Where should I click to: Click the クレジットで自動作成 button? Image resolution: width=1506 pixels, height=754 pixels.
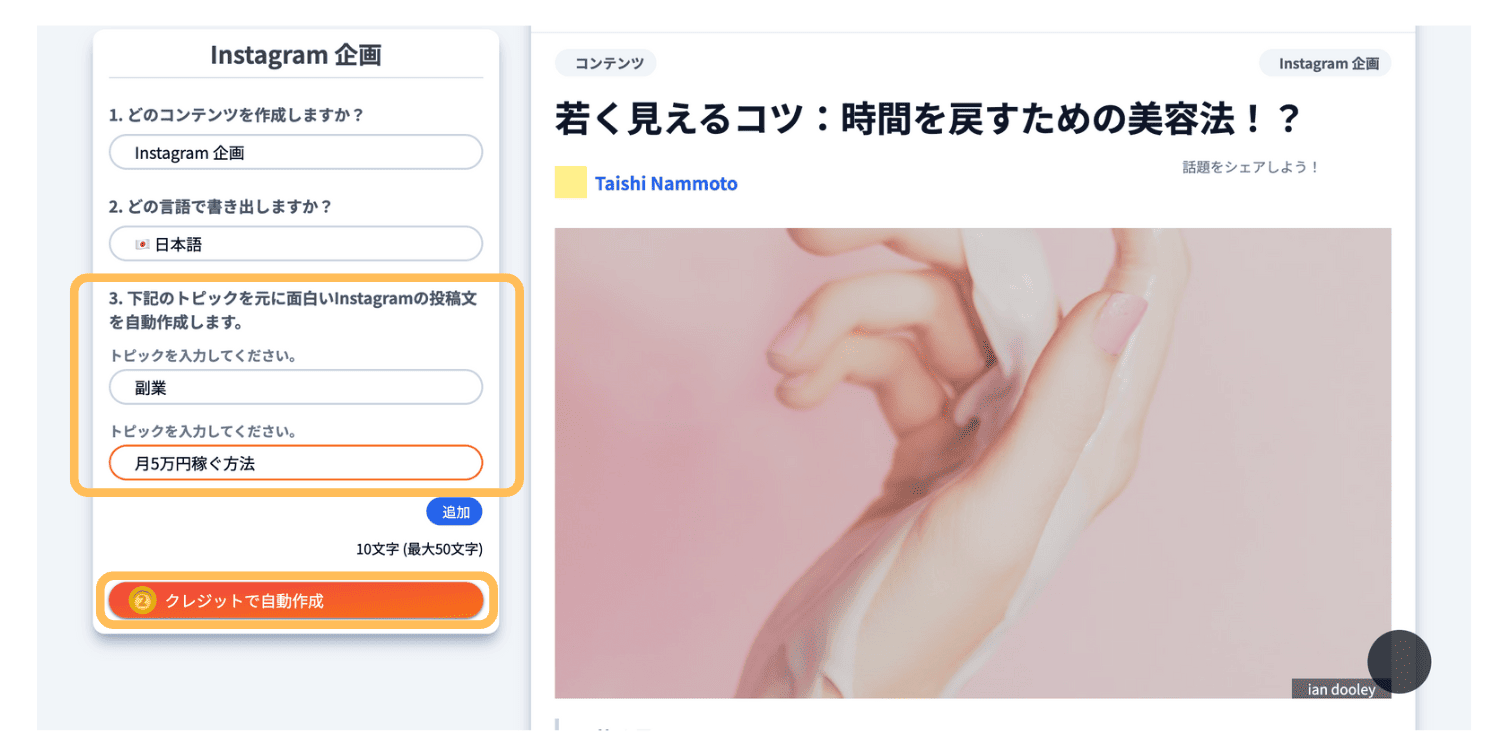[296, 600]
